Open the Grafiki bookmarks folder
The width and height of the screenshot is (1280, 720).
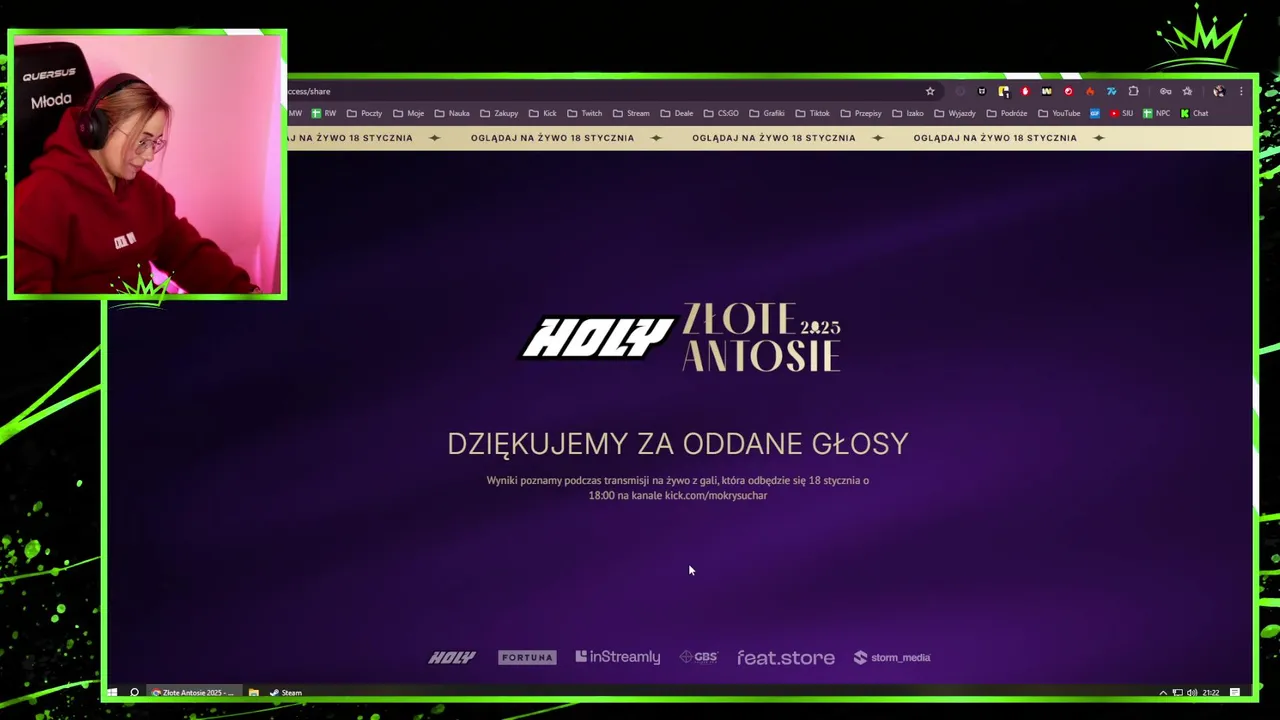coord(767,113)
